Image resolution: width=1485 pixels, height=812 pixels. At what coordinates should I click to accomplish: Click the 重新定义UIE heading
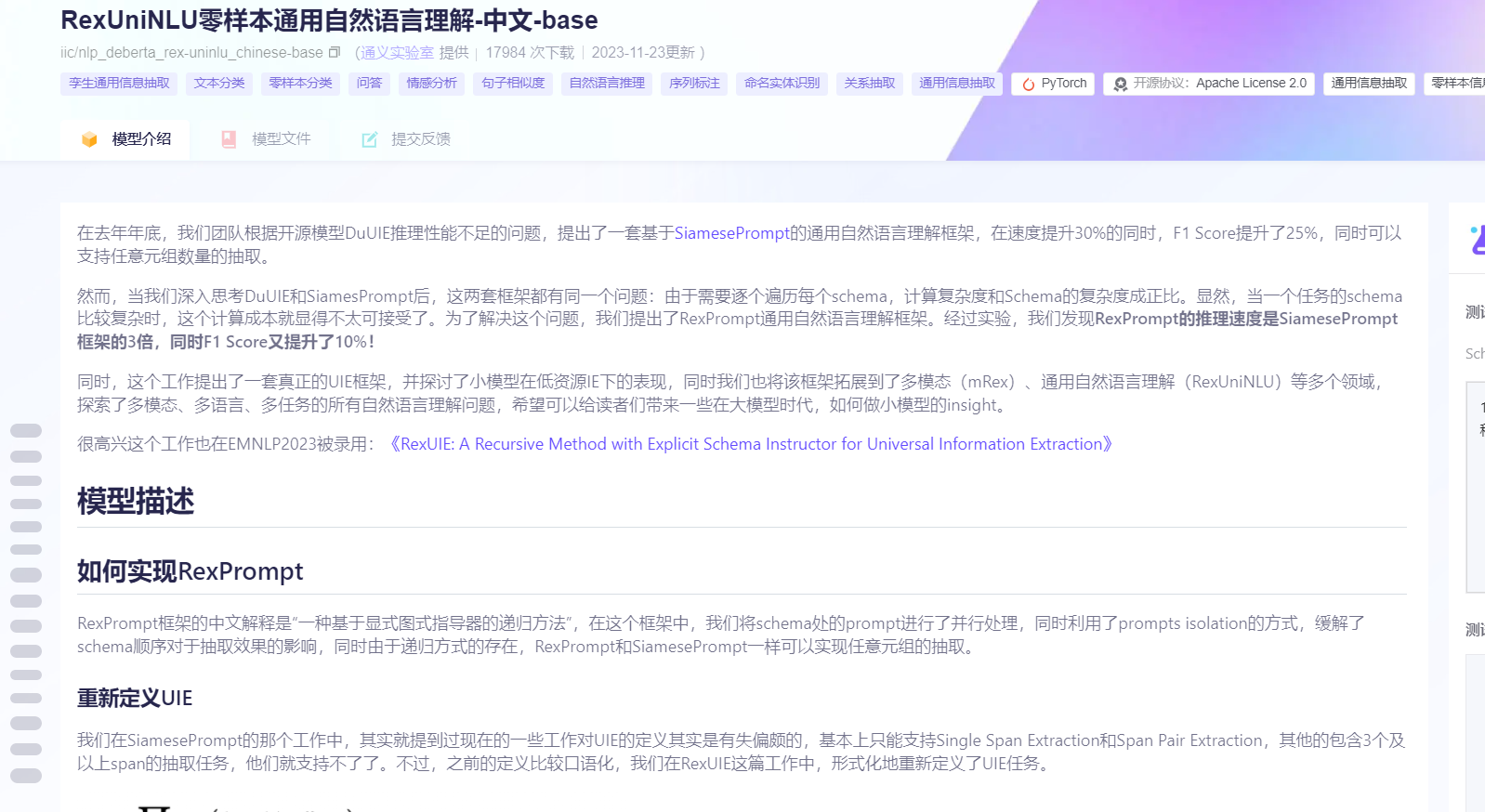click(135, 699)
